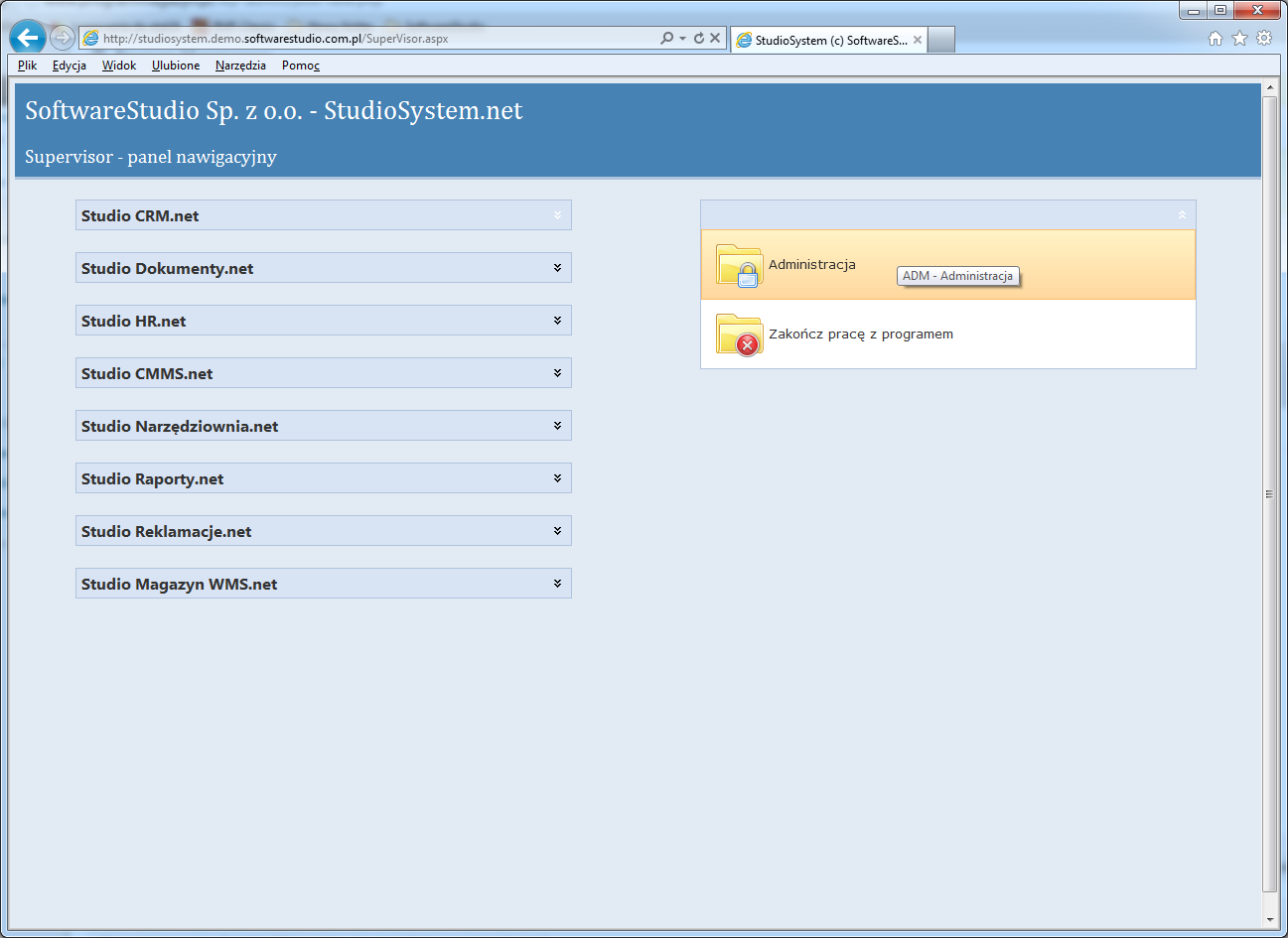Click the Studio Narzędziownia.net header title
1288x938 pixels.
coord(180,426)
